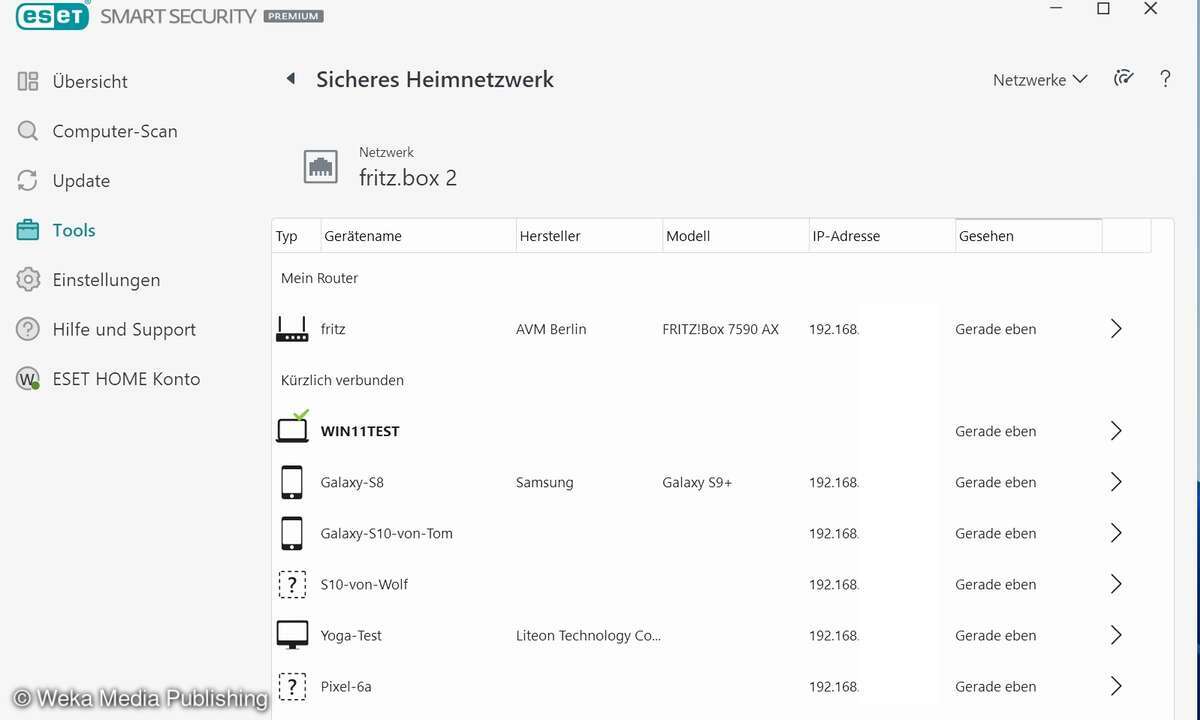
Task: Open Computer-Scan in the sidebar
Action: click(115, 131)
